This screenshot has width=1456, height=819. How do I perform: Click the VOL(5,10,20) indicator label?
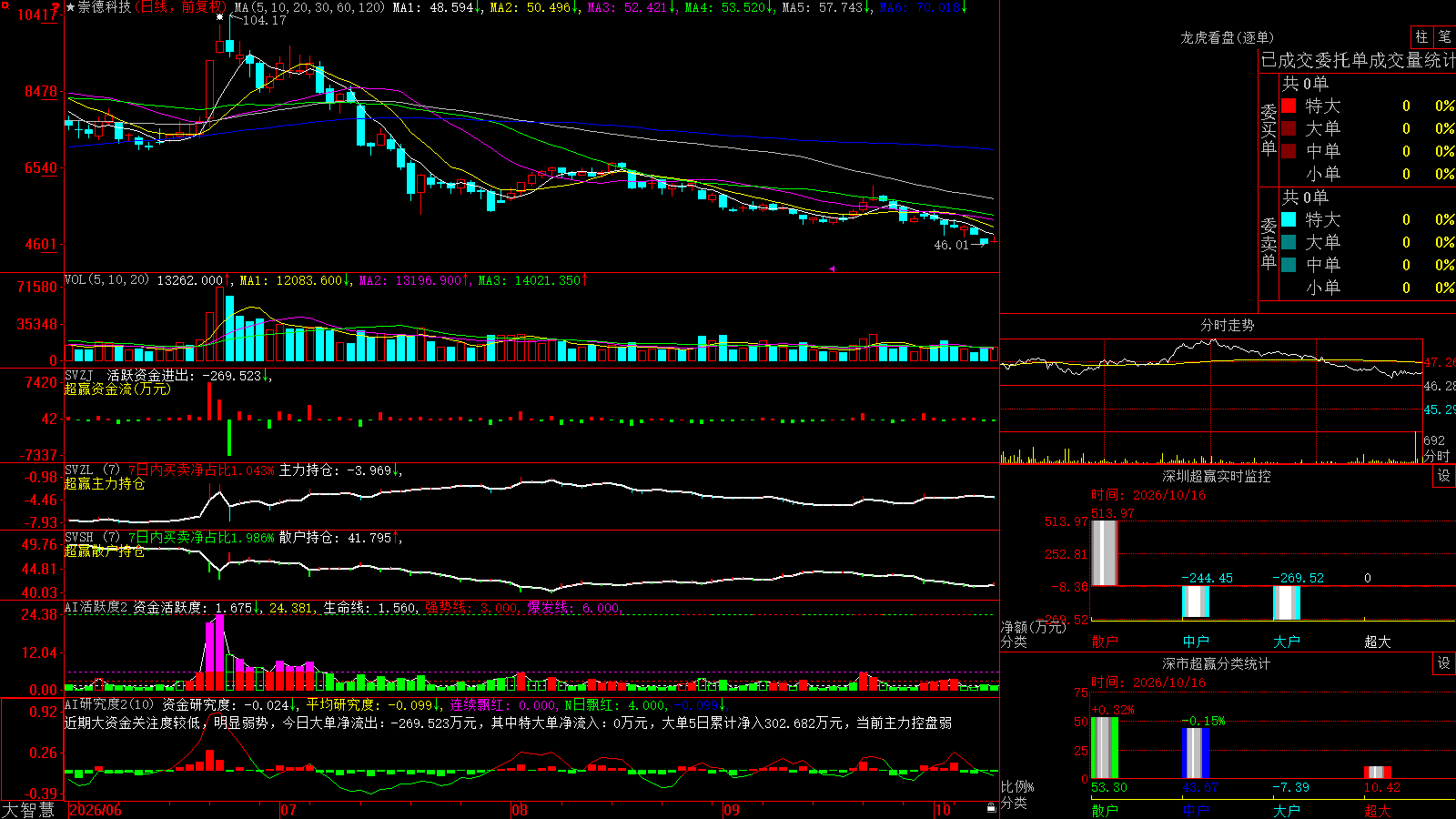[x=106, y=280]
